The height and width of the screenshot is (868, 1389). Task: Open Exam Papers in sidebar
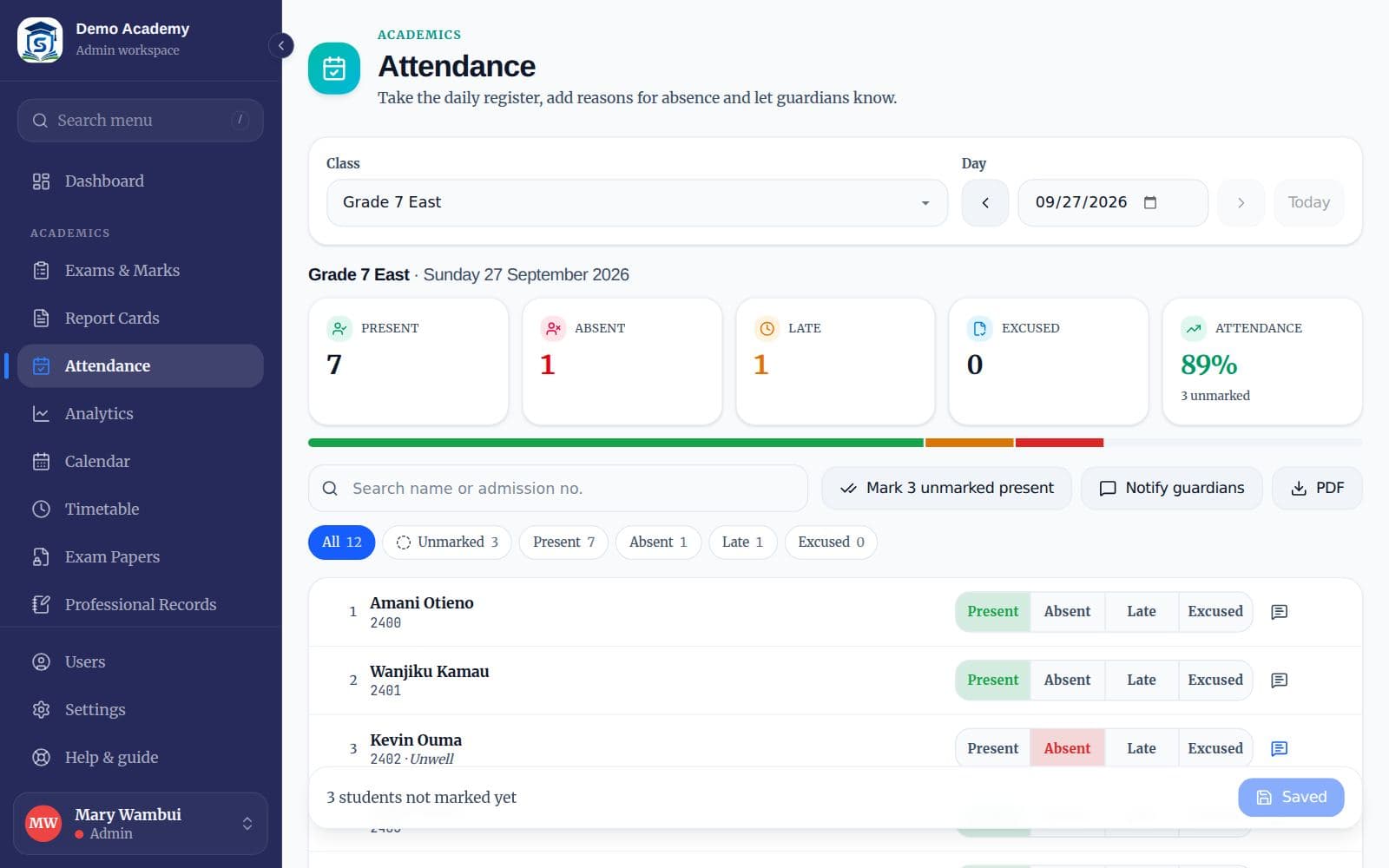tap(141, 557)
